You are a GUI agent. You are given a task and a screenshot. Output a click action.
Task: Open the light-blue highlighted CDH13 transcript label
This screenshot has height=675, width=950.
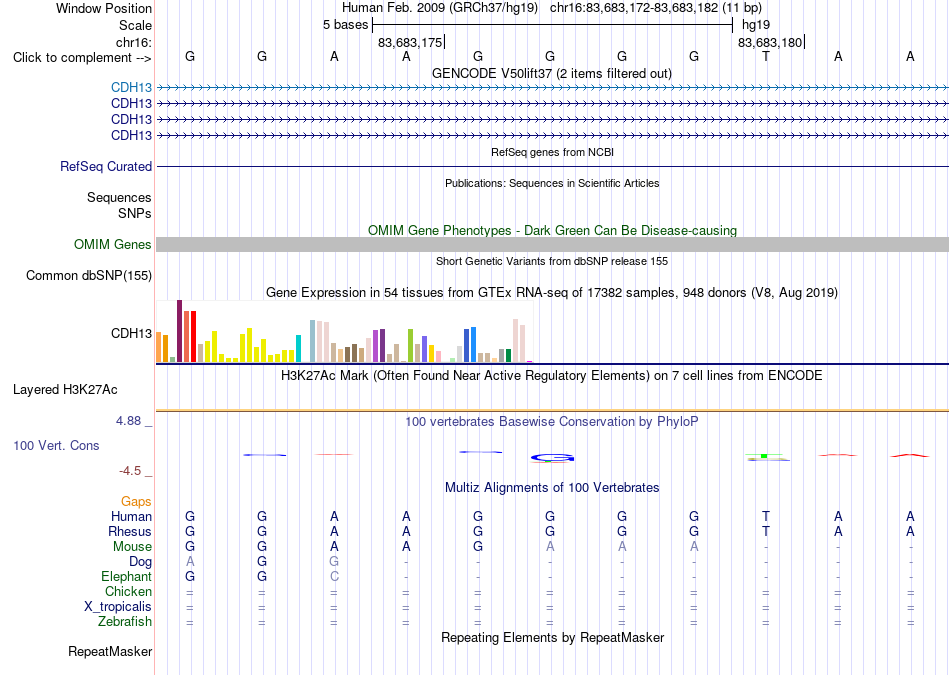click(131, 88)
